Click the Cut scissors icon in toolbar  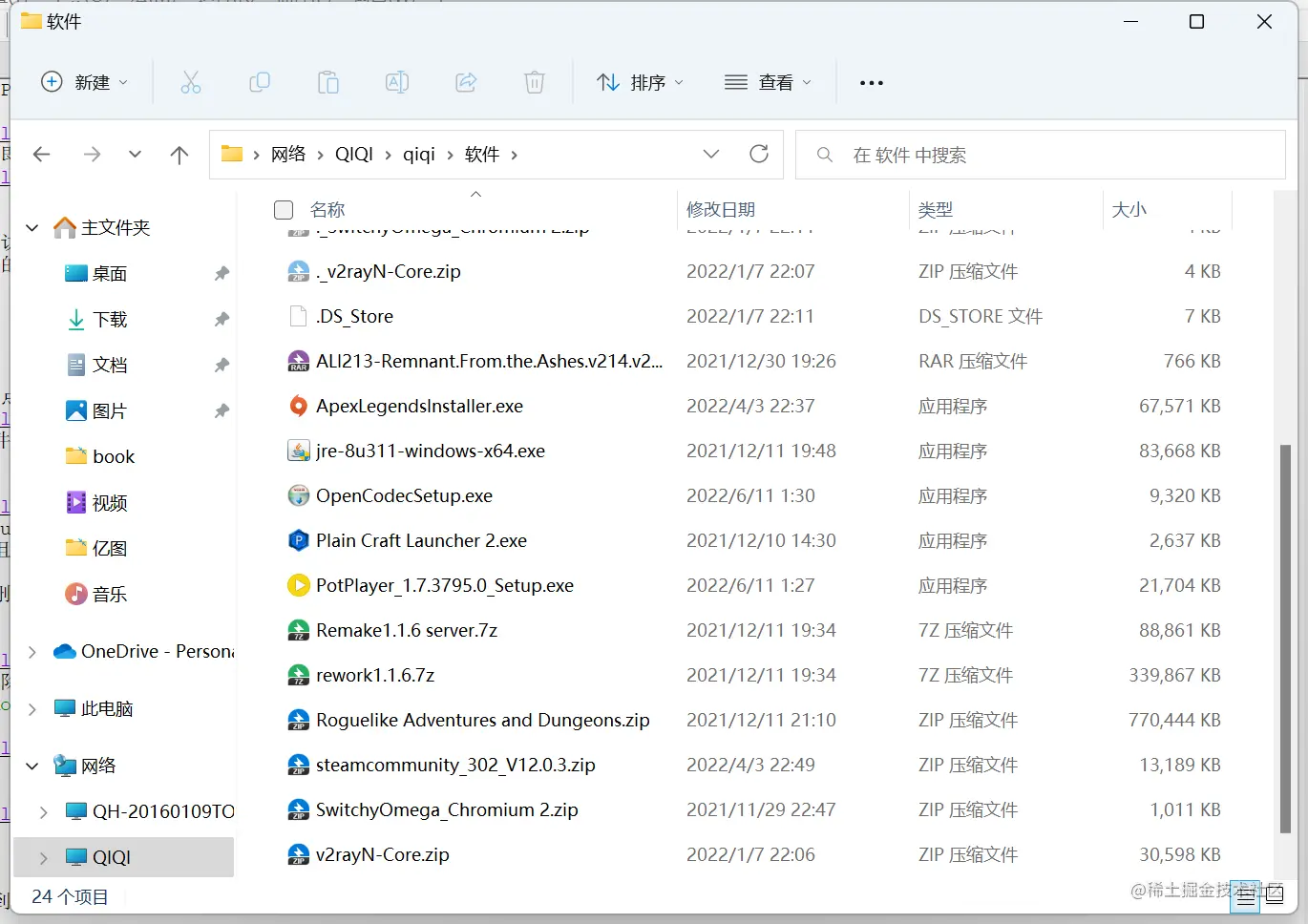pyautogui.click(x=191, y=82)
